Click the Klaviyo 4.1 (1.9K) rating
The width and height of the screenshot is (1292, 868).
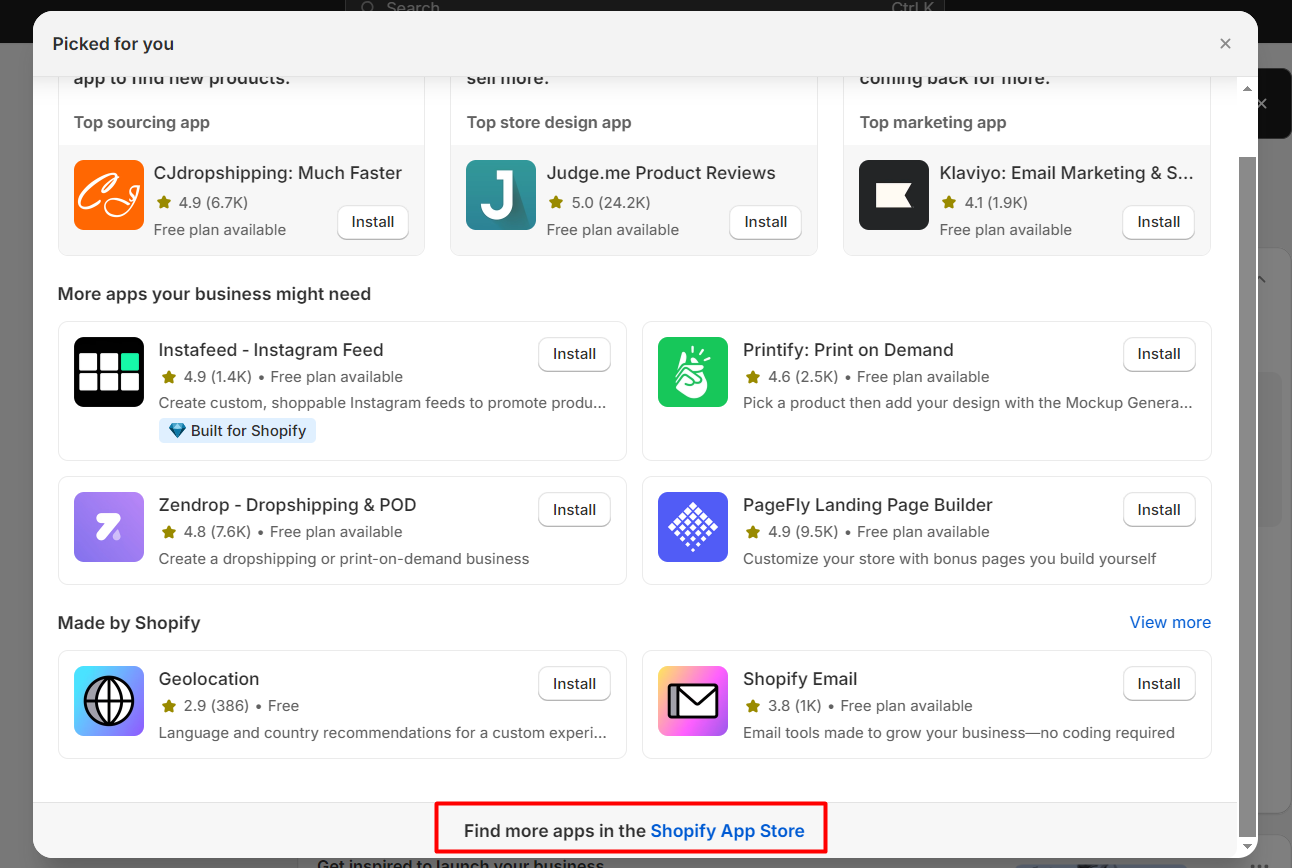pos(985,202)
